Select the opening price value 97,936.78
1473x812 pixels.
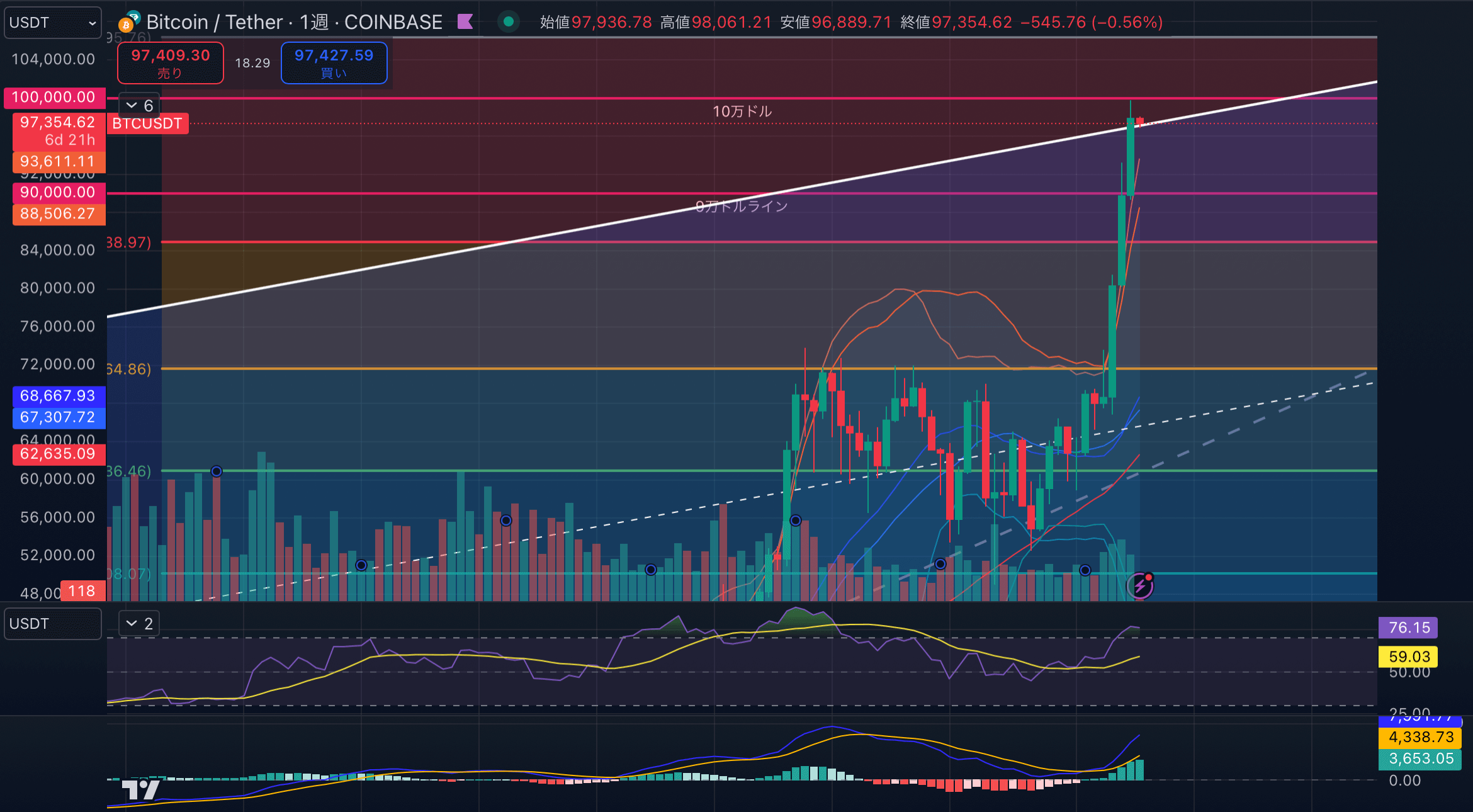[611, 22]
